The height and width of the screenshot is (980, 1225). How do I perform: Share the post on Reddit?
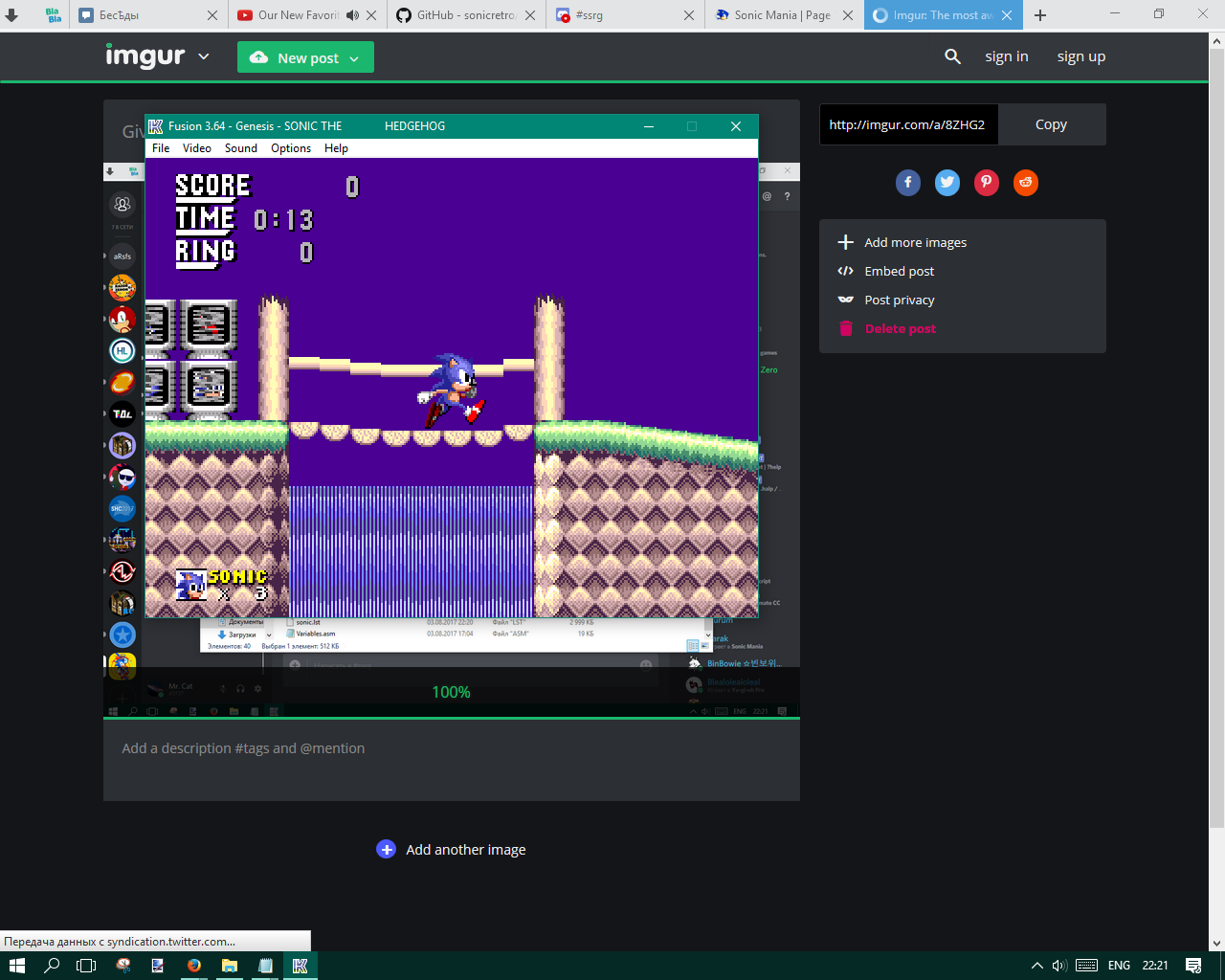pyautogui.click(x=1026, y=183)
